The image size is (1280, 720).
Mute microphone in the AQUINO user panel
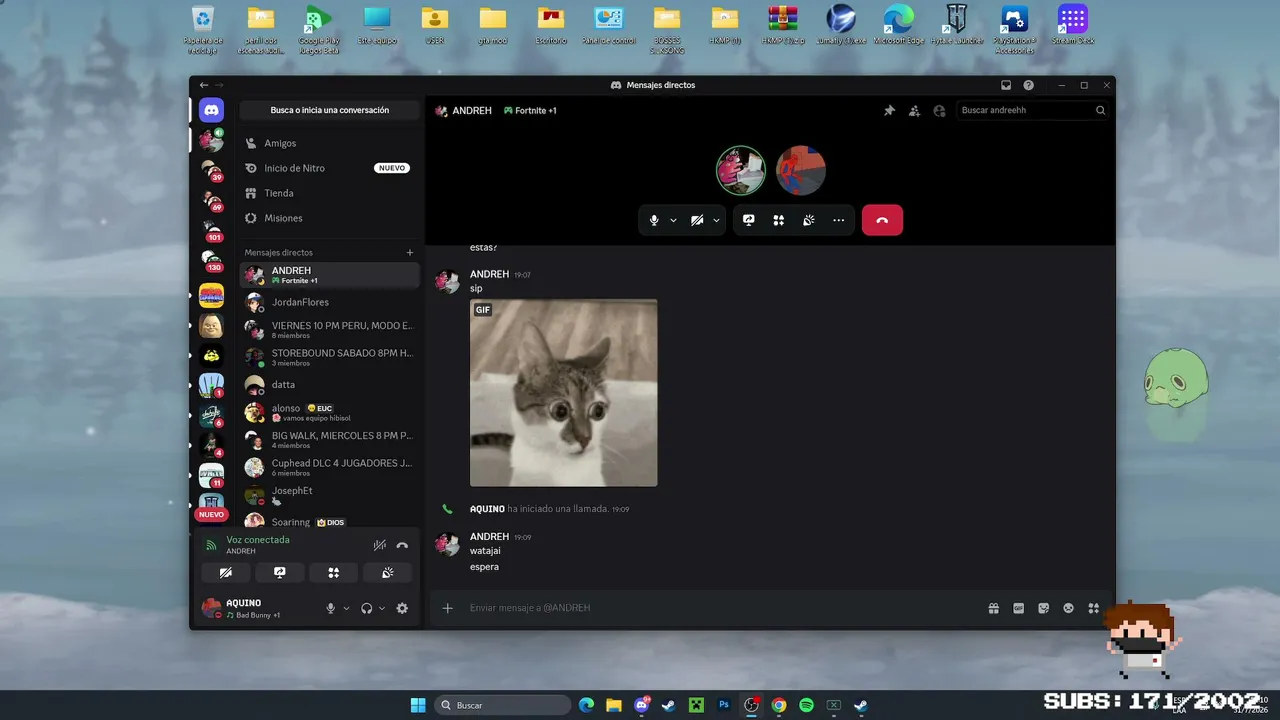[331, 608]
